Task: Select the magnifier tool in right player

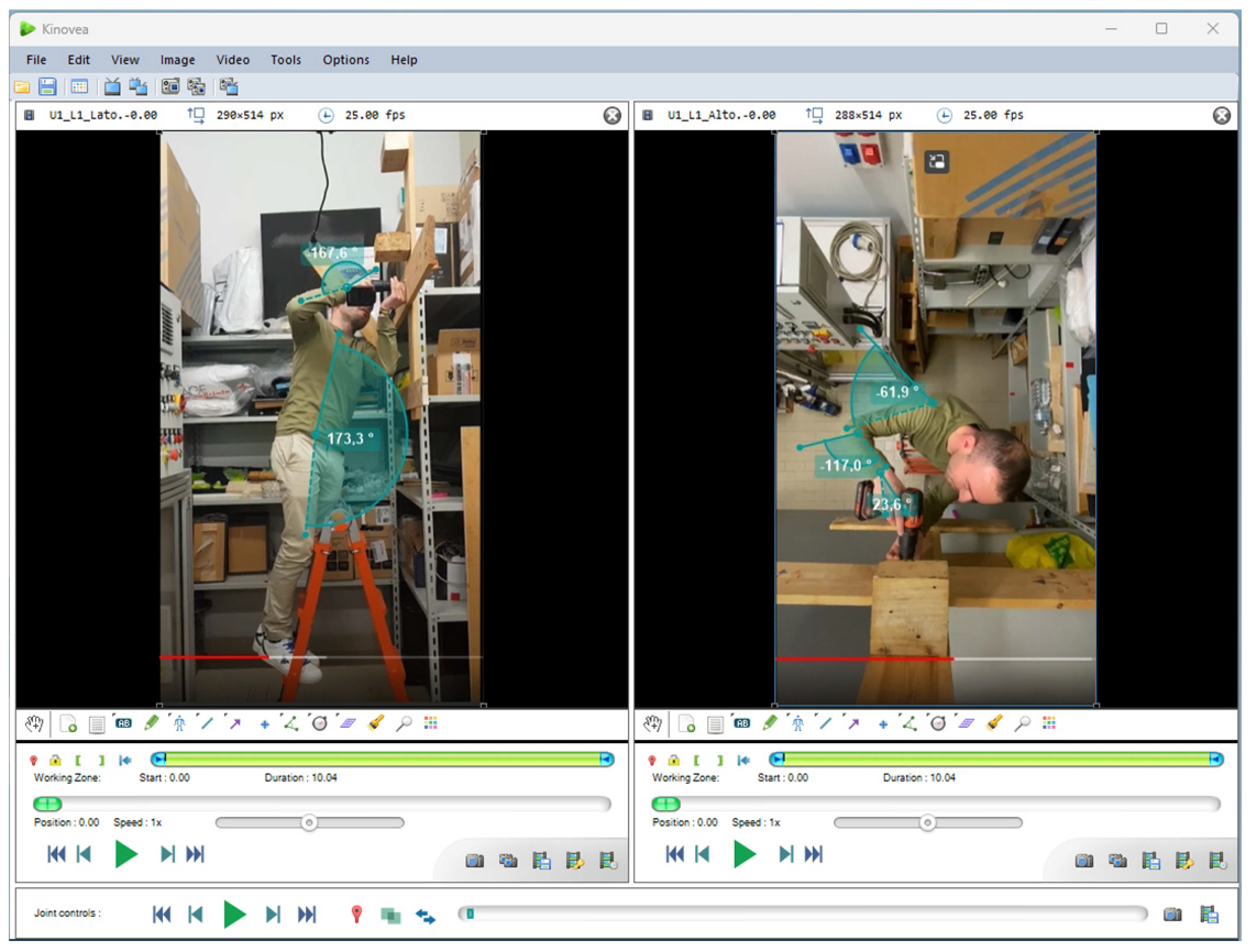Action: pos(1022,724)
